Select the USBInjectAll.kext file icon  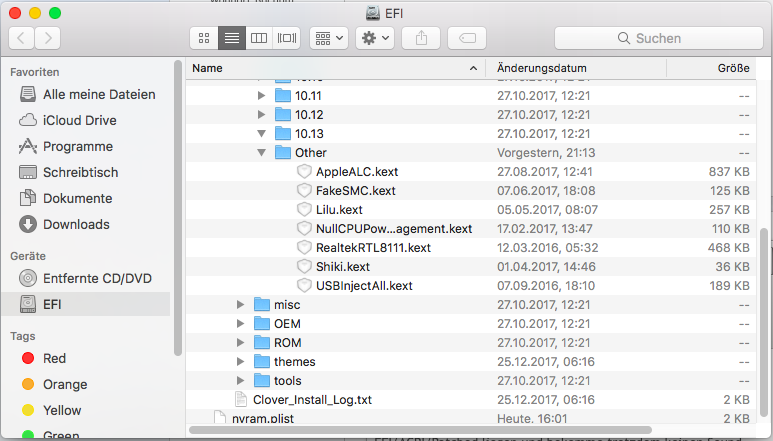tap(304, 285)
